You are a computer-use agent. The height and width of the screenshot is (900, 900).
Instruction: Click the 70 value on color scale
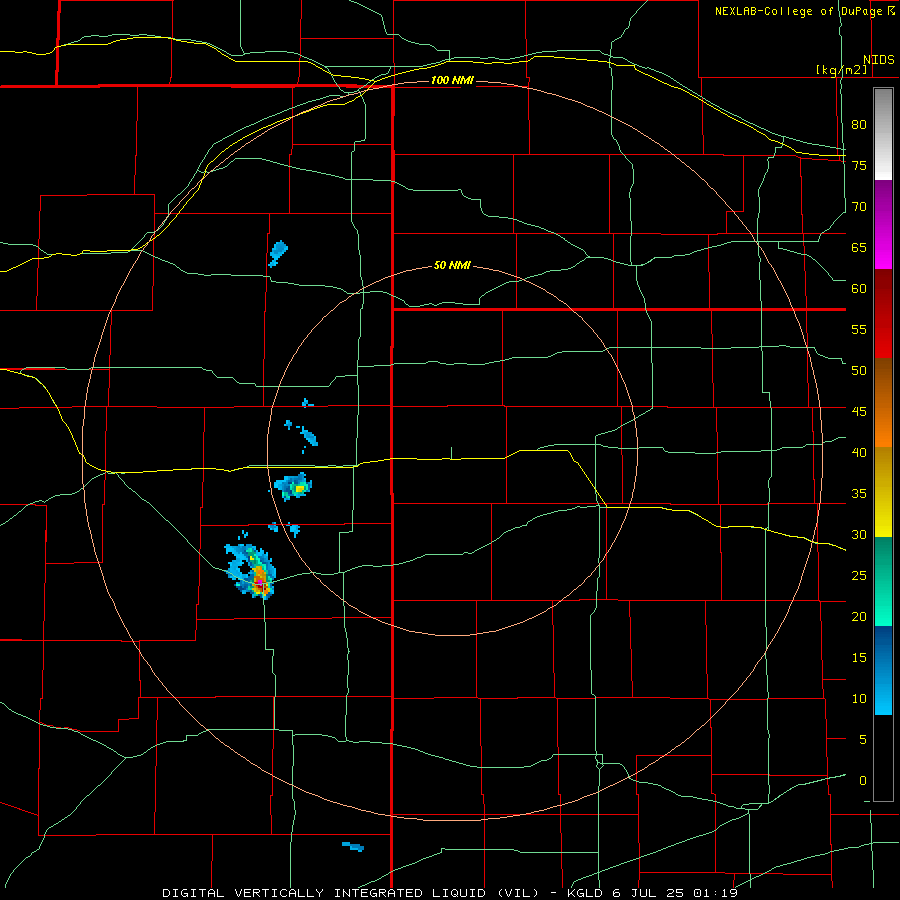(x=859, y=207)
